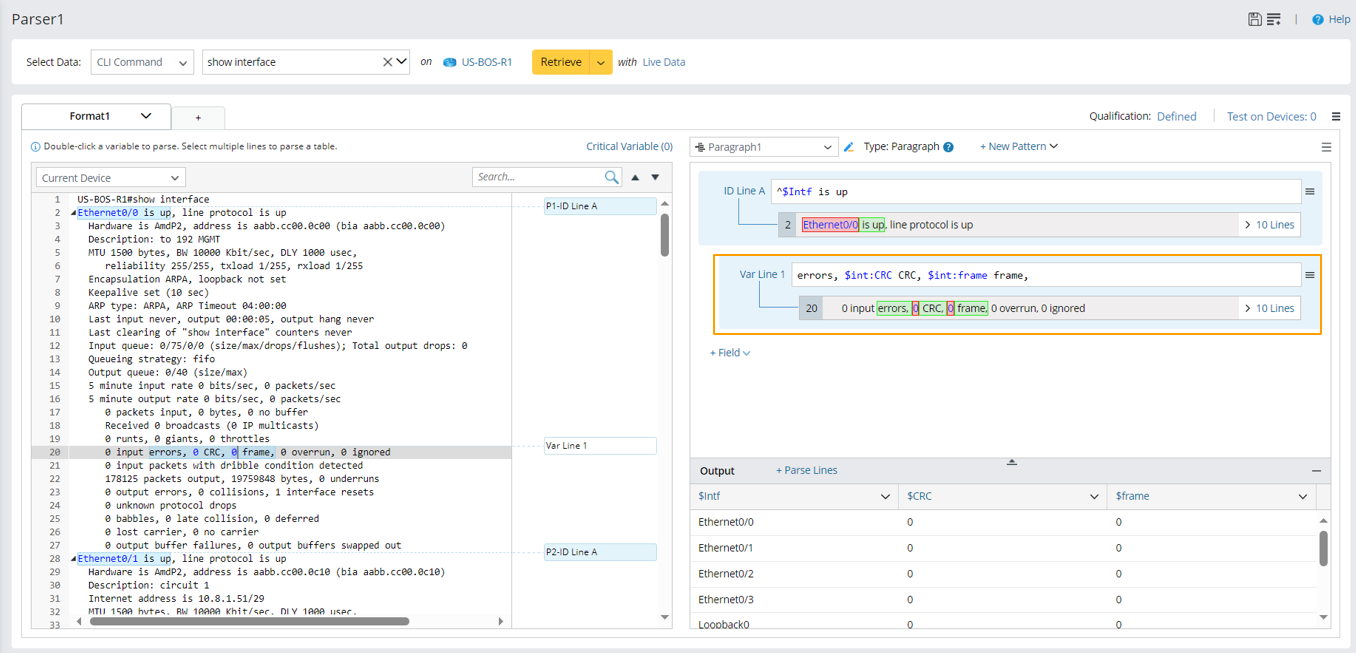
Task: Expand the $CRC column dropdown
Action: click(1094, 496)
